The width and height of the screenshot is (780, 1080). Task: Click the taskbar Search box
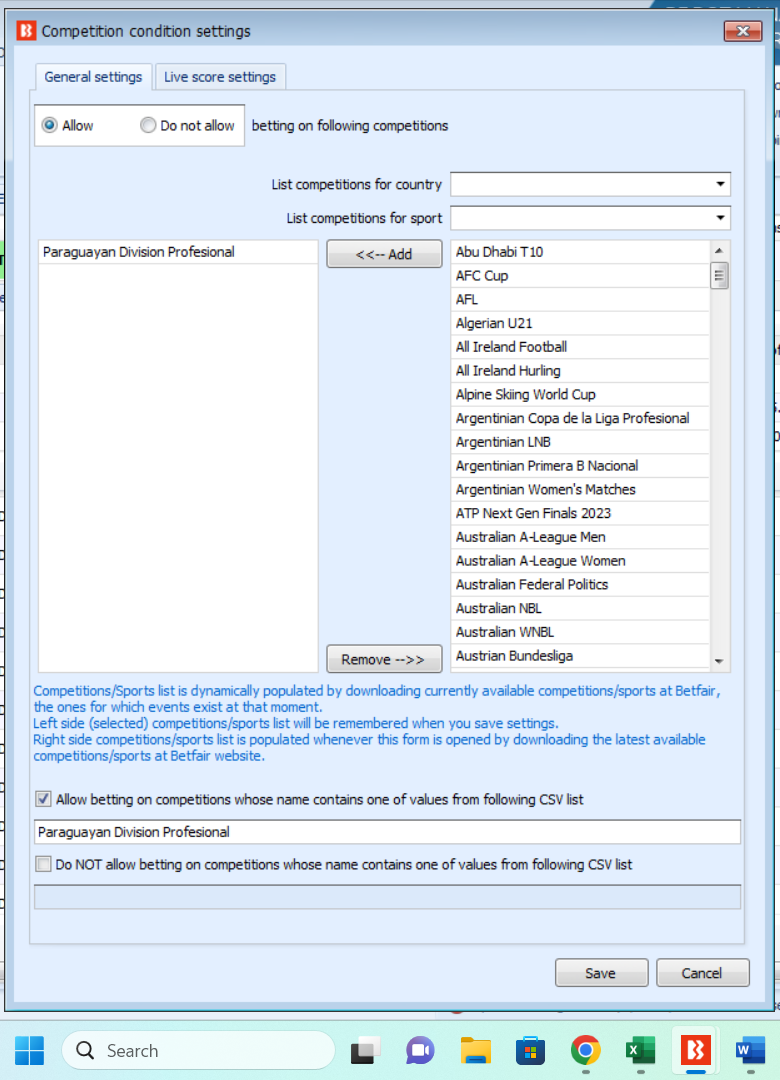point(198,1050)
